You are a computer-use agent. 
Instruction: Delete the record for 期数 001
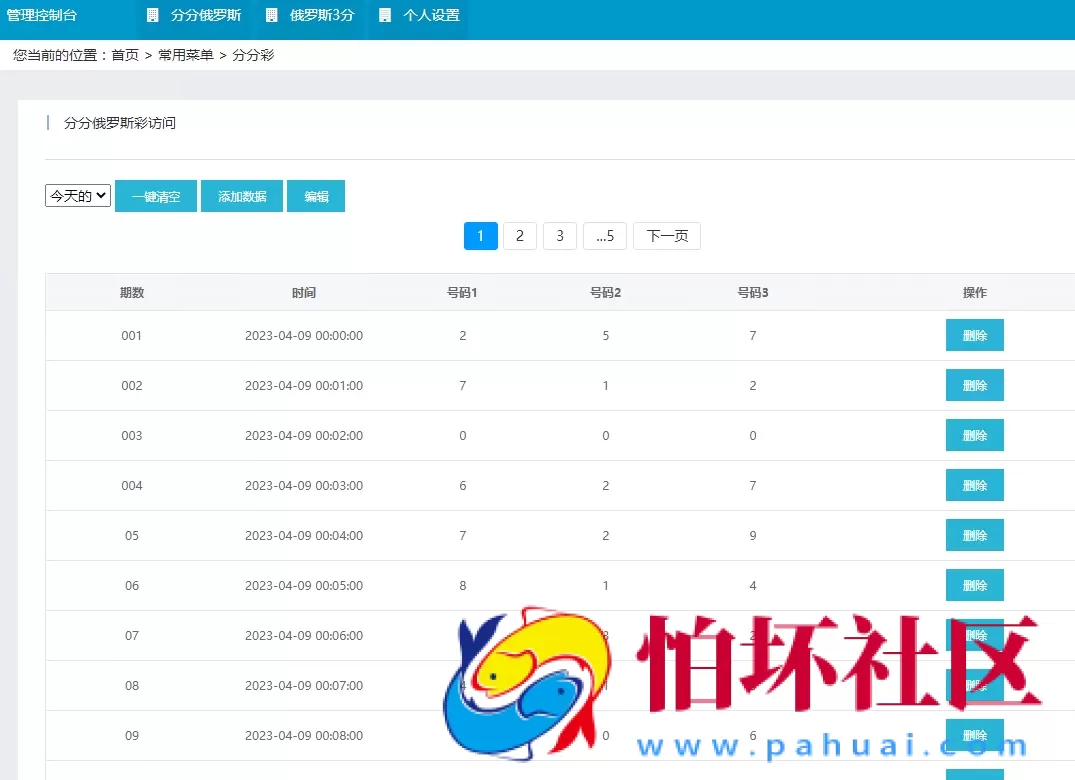click(x=974, y=335)
